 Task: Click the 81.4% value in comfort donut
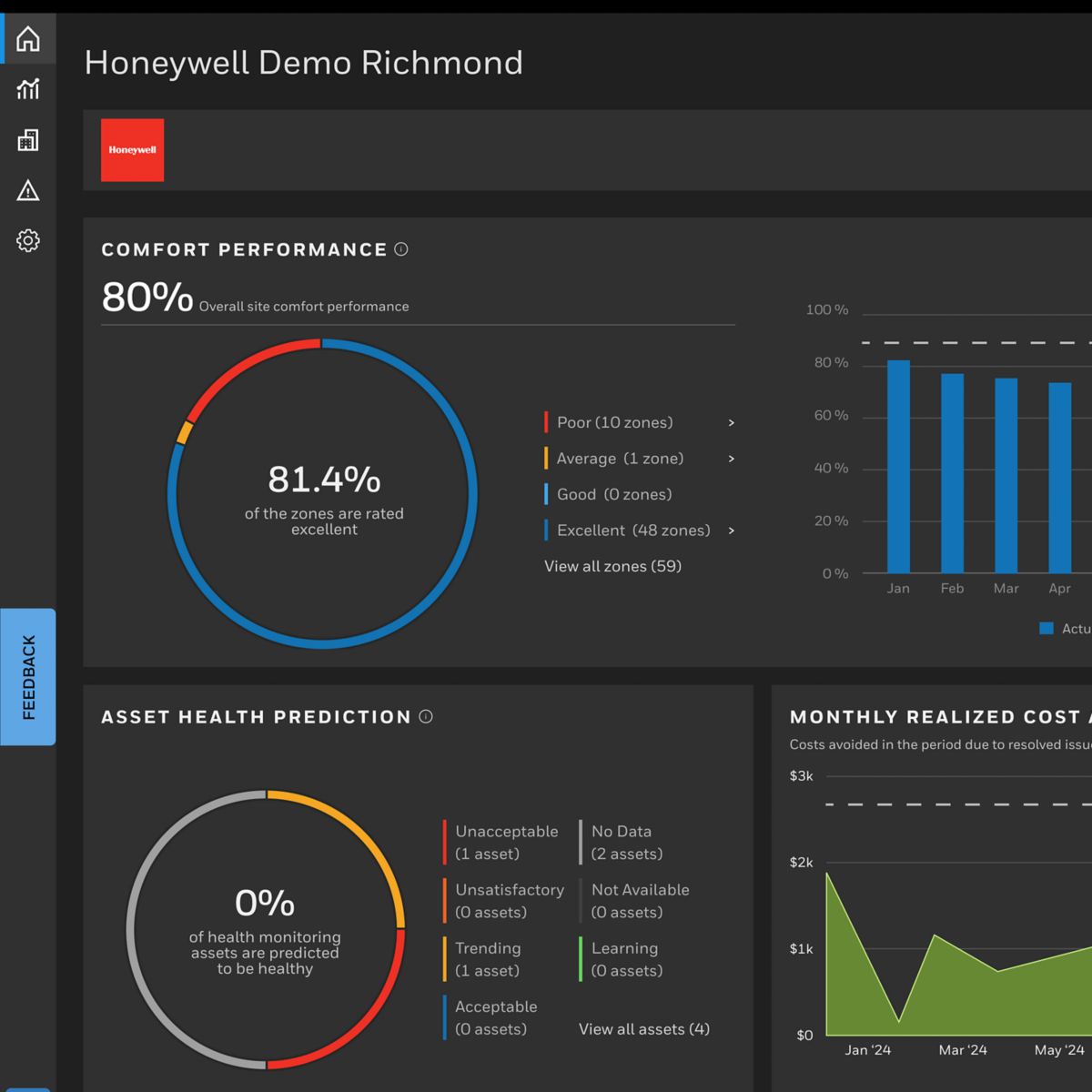[324, 480]
